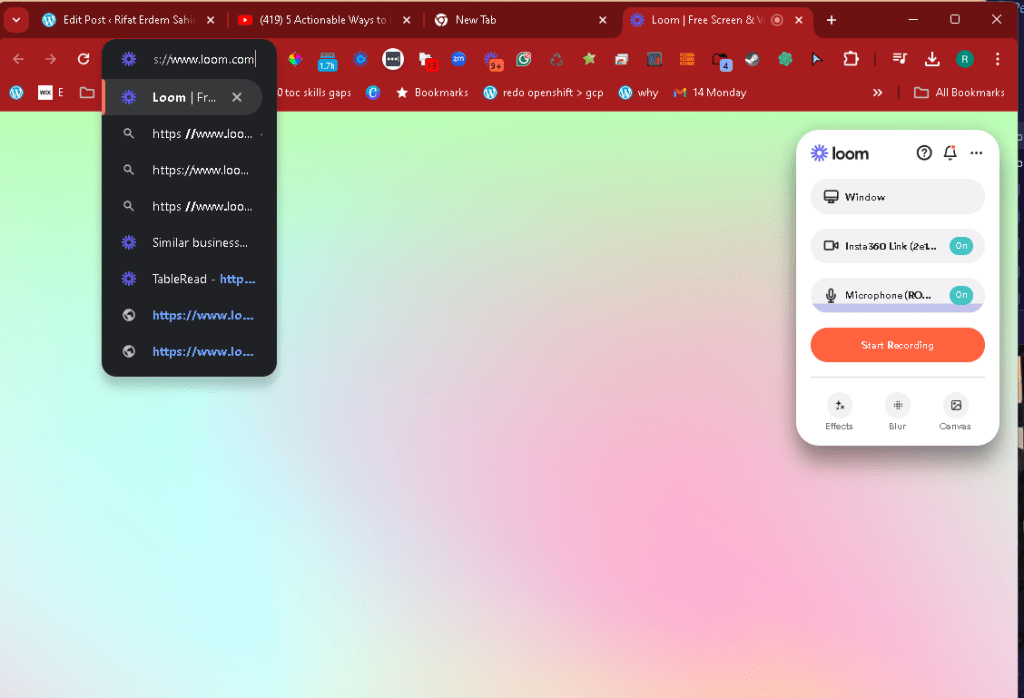The height and width of the screenshot is (698, 1024).
Task: Select the Similar business suggestion
Action: (189, 243)
